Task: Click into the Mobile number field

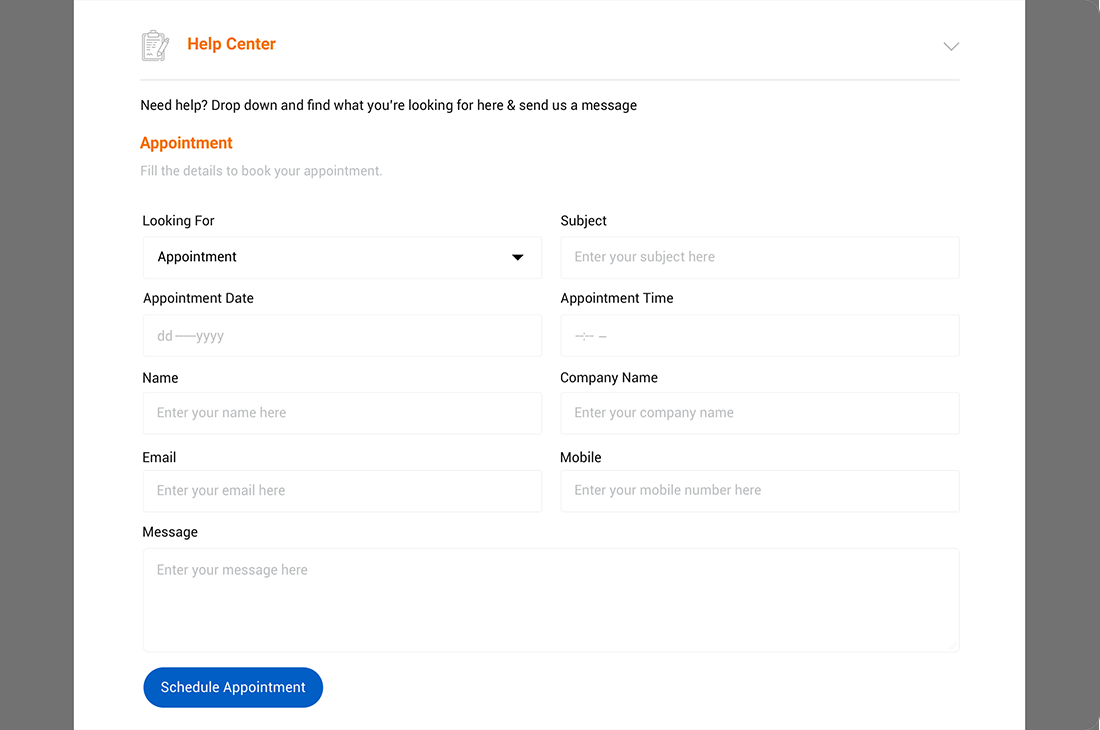Action: coord(760,491)
